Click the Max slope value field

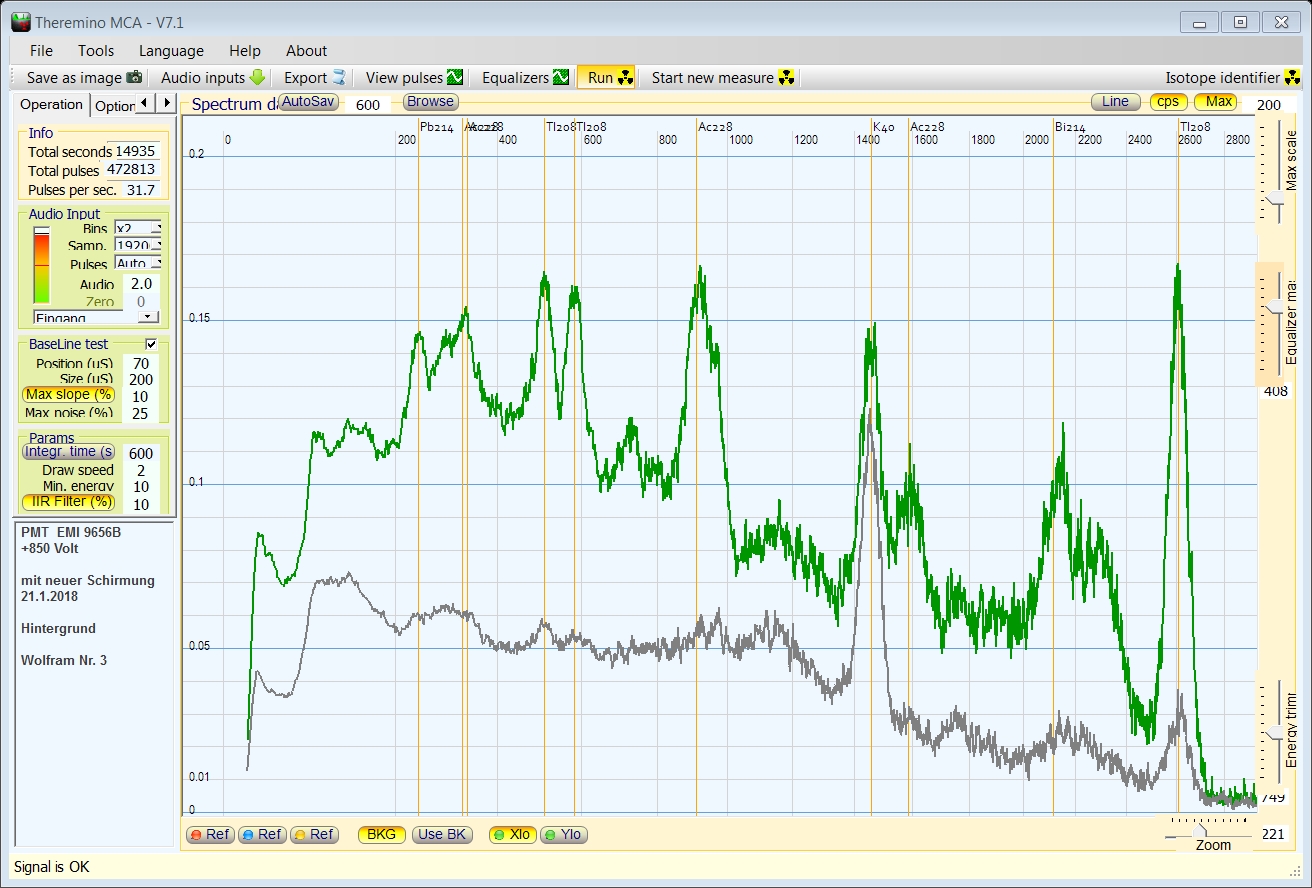[140, 396]
